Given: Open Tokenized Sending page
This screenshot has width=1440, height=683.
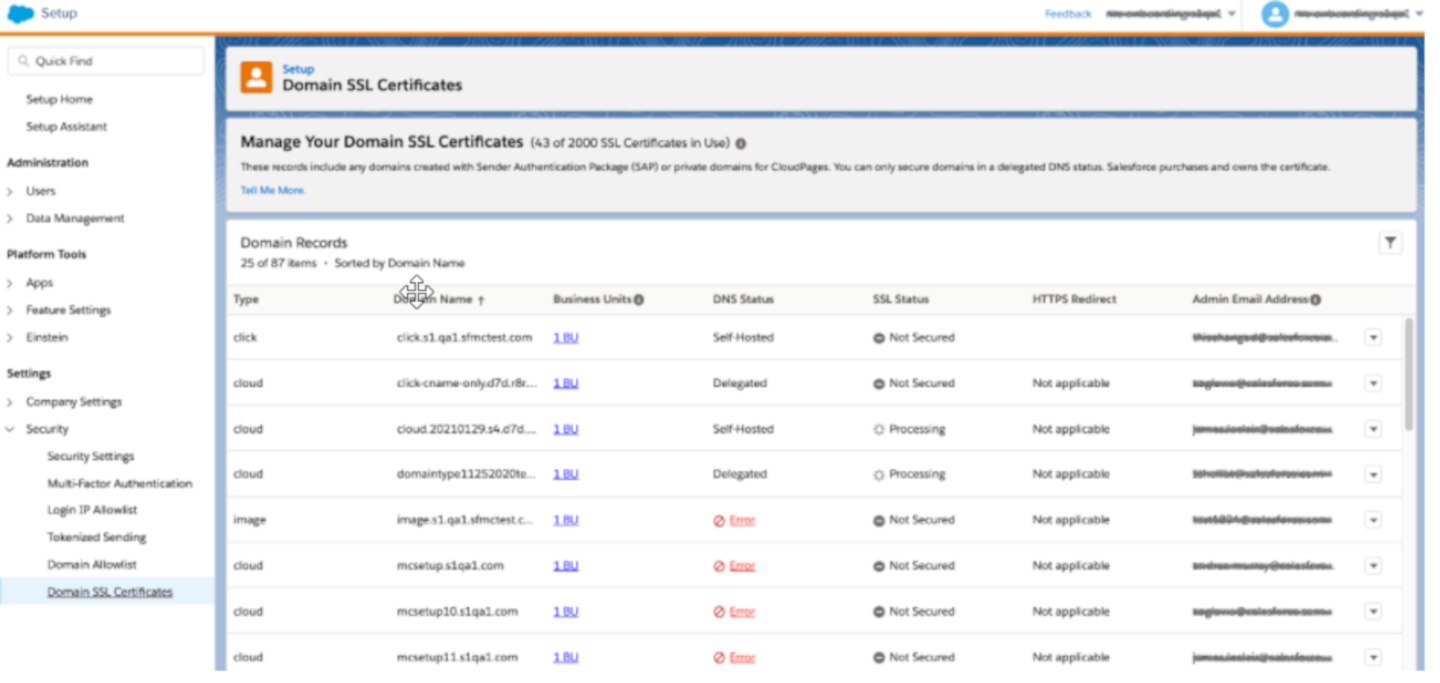Looking at the screenshot, I should pos(96,538).
